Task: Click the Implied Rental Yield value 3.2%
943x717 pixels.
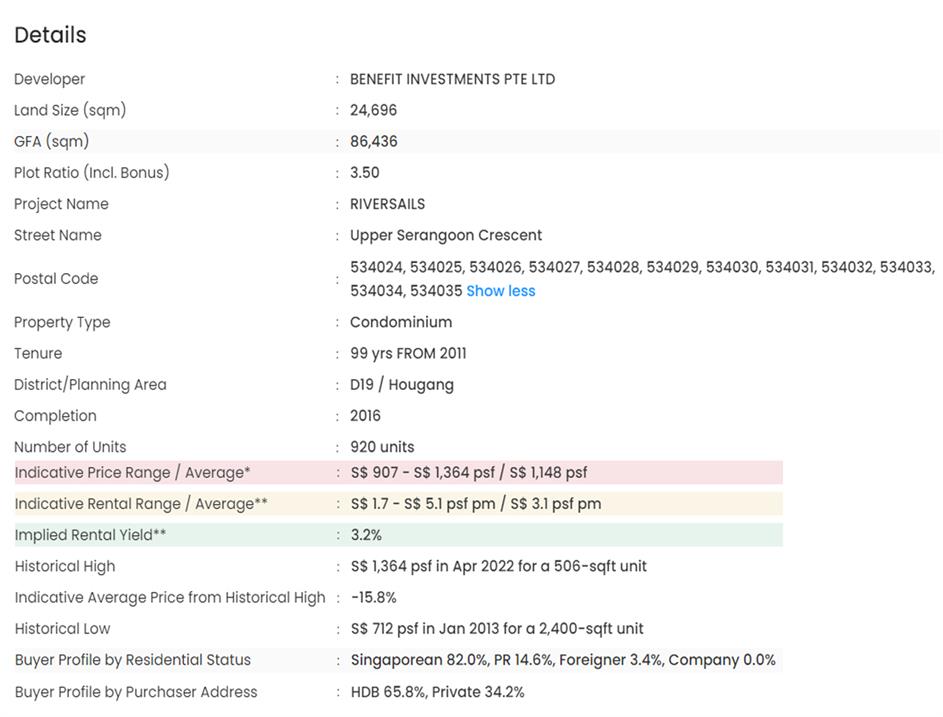Action: pyautogui.click(x=366, y=535)
